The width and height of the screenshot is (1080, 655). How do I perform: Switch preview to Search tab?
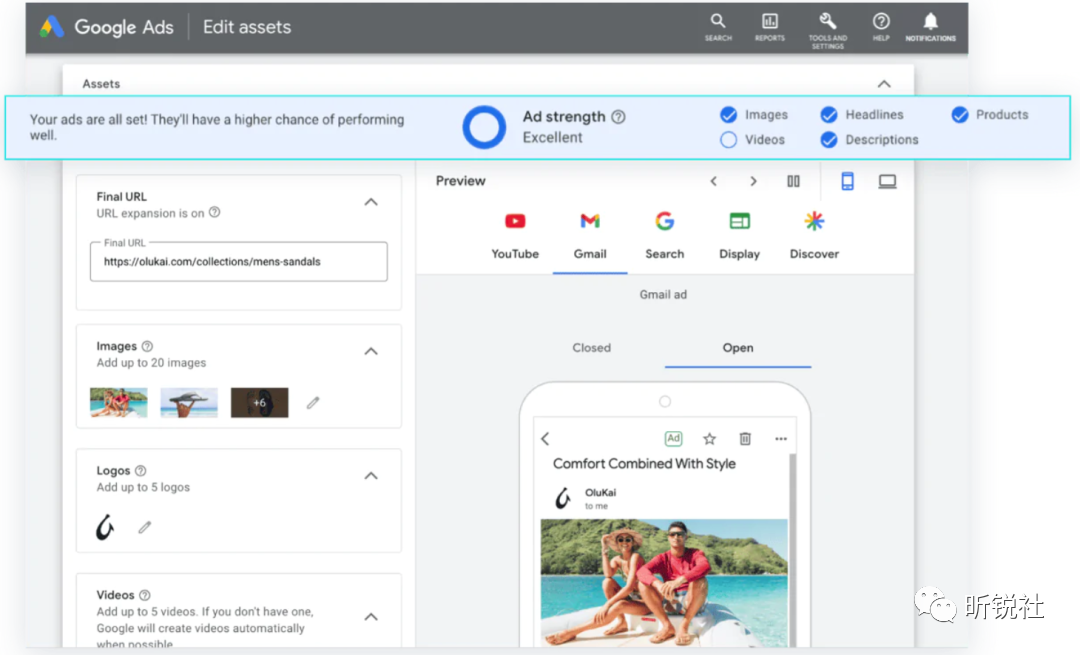(x=665, y=236)
